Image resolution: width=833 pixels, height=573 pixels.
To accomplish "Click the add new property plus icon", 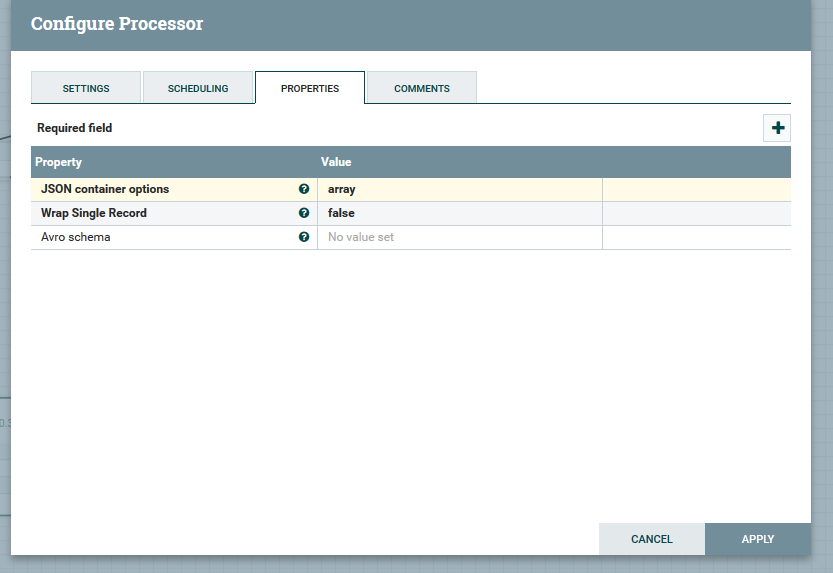I will pos(777,128).
